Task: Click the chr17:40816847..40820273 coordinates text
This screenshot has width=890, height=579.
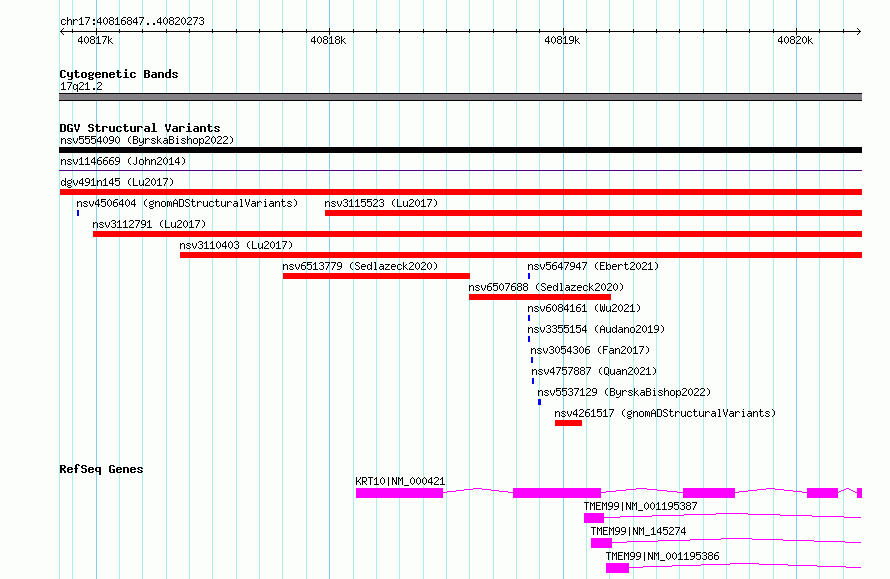Action: [132, 21]
